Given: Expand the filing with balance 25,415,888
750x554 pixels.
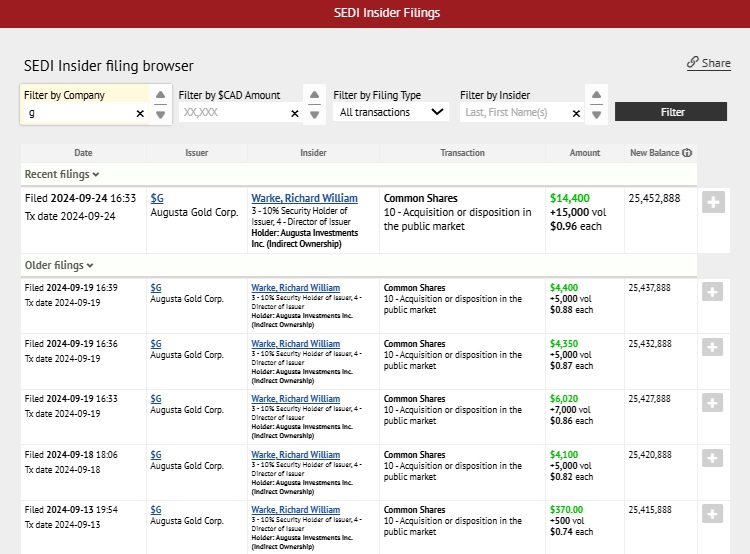Looking at the screenshot, I should [x=712, y=514].
